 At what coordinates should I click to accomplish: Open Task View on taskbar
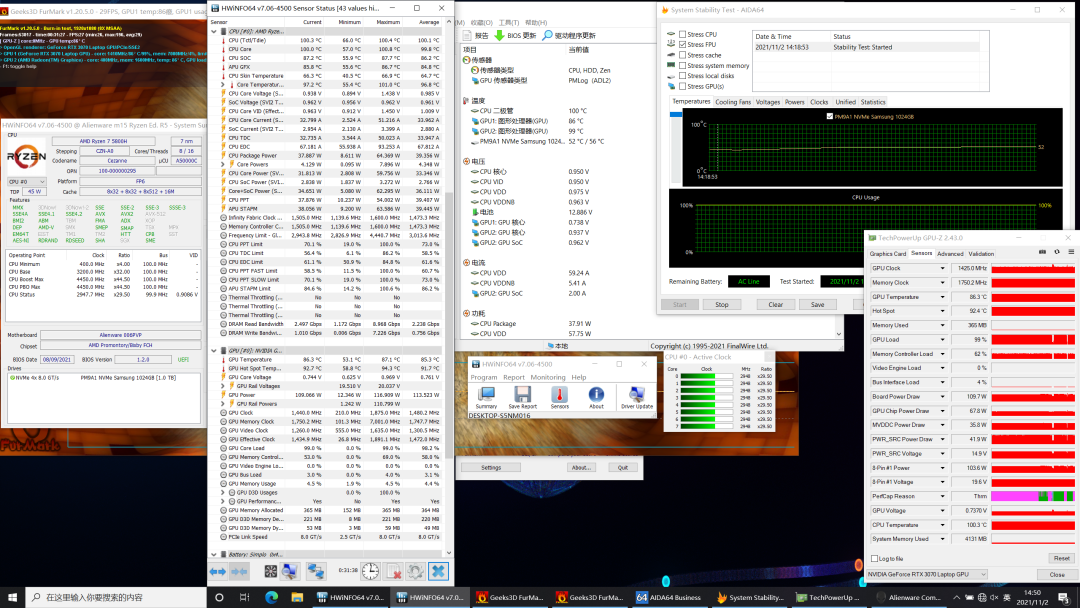[x=245, y=597]
